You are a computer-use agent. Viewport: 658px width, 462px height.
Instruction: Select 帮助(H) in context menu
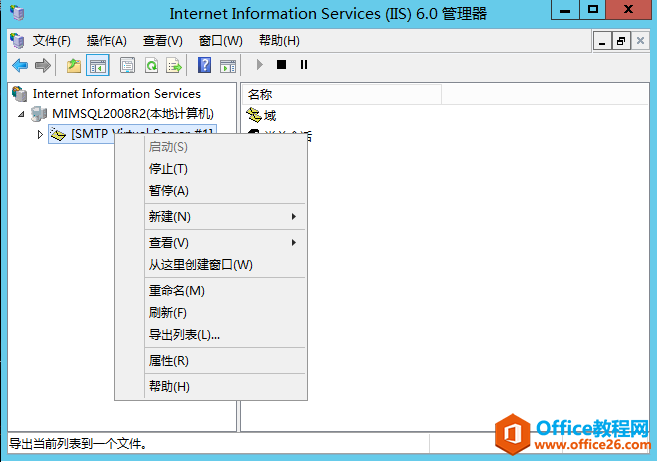(225, 386)
